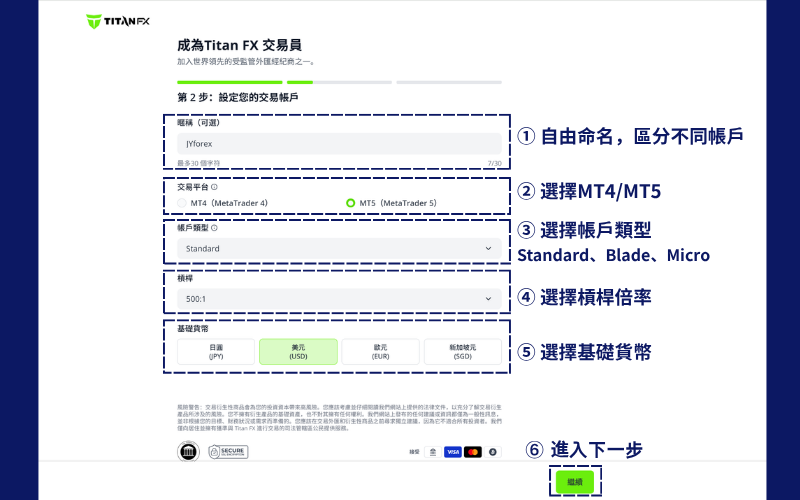Open the Standard account type dropdown
800x500 pixels.
coord(339,249)
